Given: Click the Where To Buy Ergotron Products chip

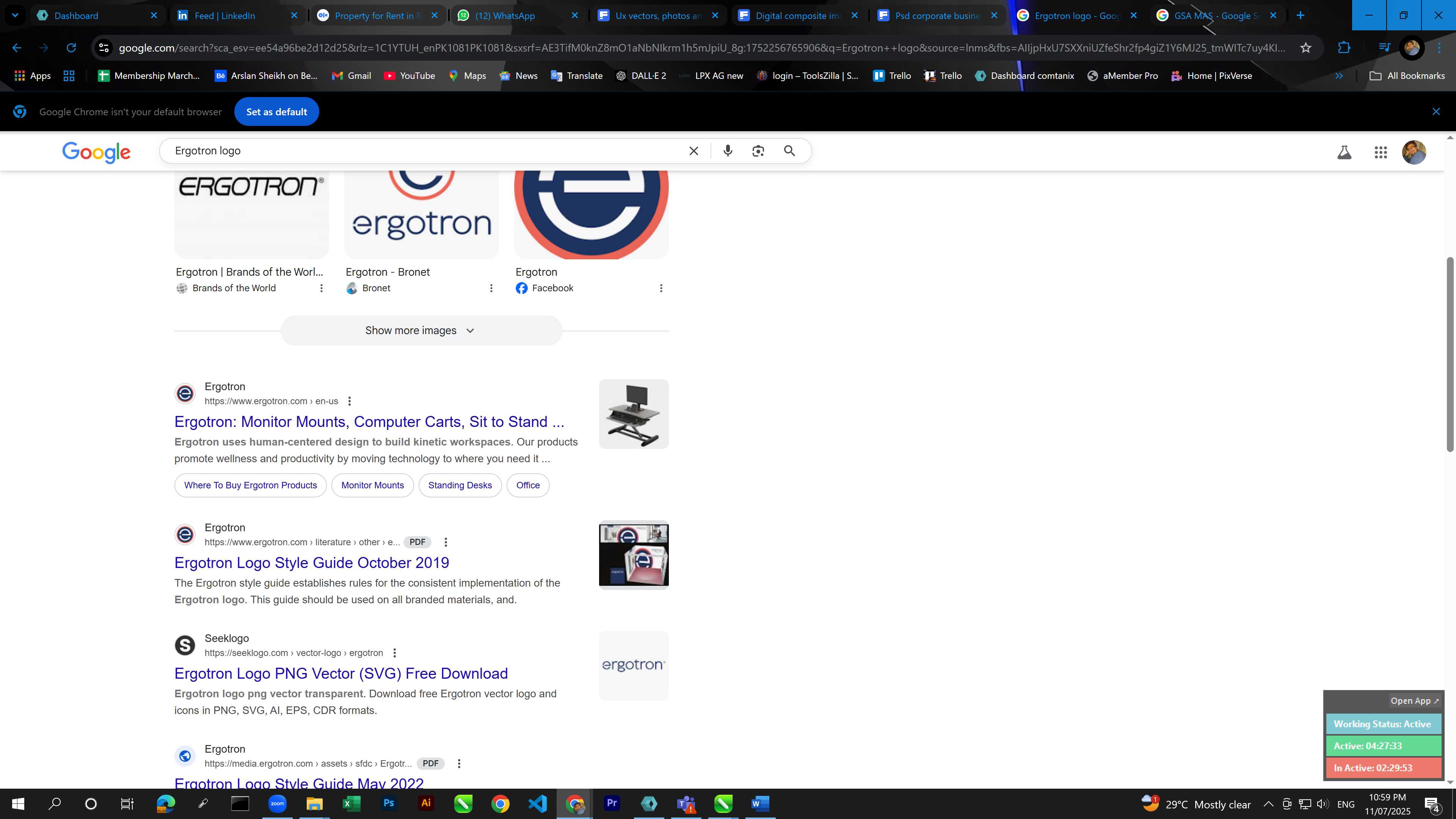Looking at the screenshot, I should click(250, 485).
